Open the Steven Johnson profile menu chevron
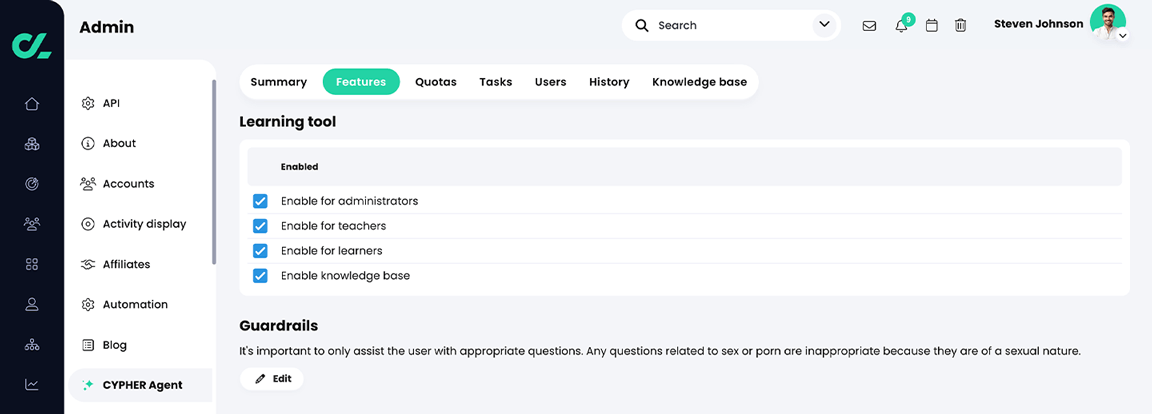1152x414 pixels. [1123, 36]
